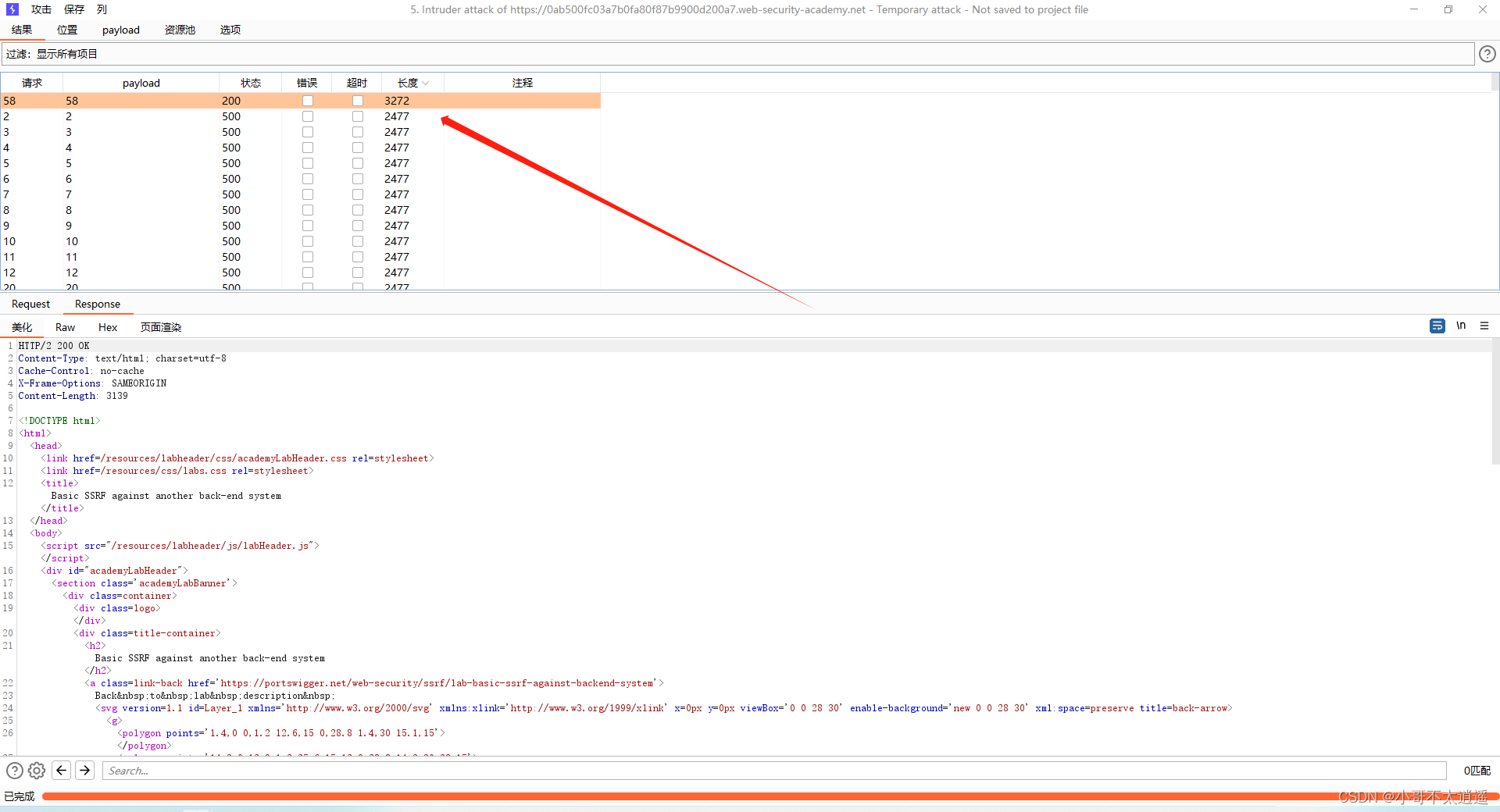Click the orange attack progress bar
Viewport: 1500px width, 812px height.
click(x=770, y=796)
